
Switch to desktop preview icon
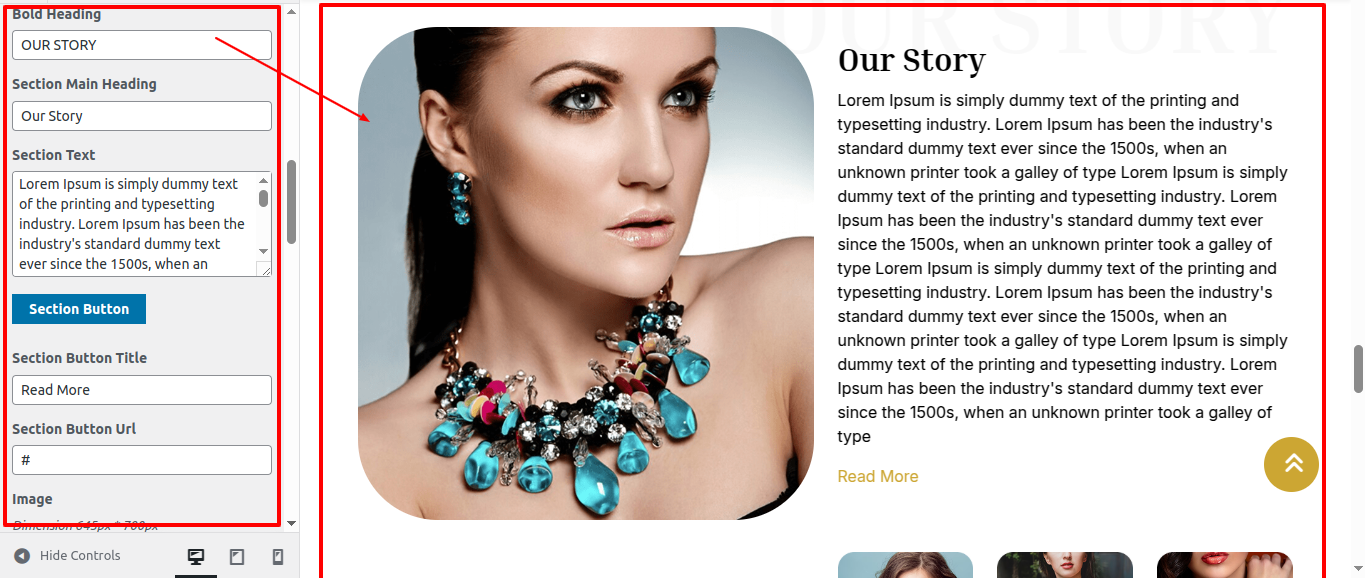pyautogui.click(x=196, y=557)
